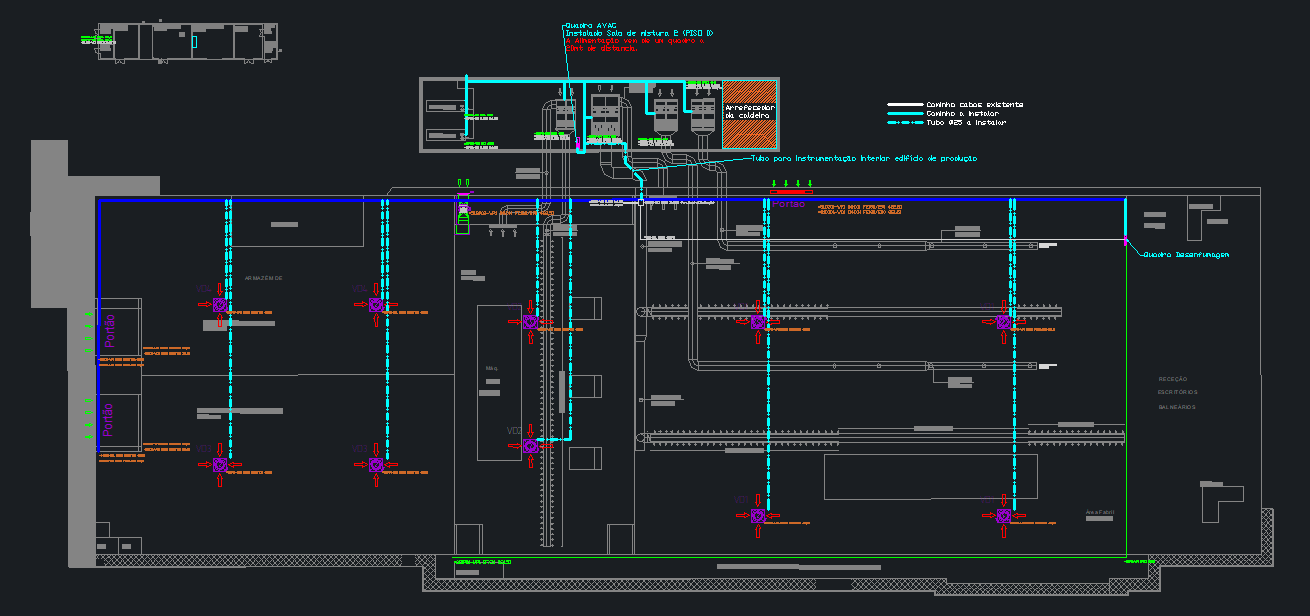Select the upper fan symbol below the top Portão

point(758,322)
